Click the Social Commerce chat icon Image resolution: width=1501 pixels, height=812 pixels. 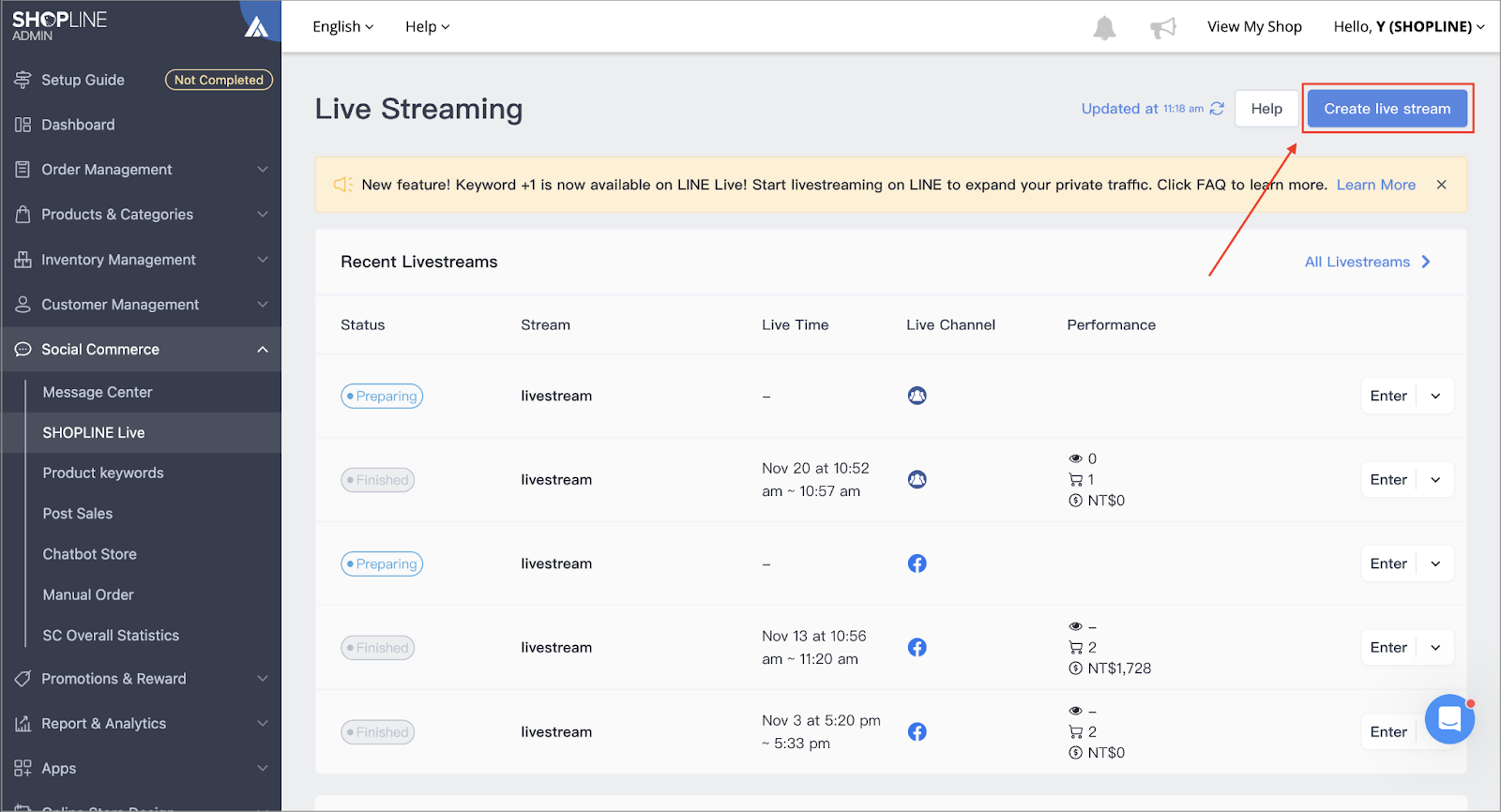(x=23, y=350)
